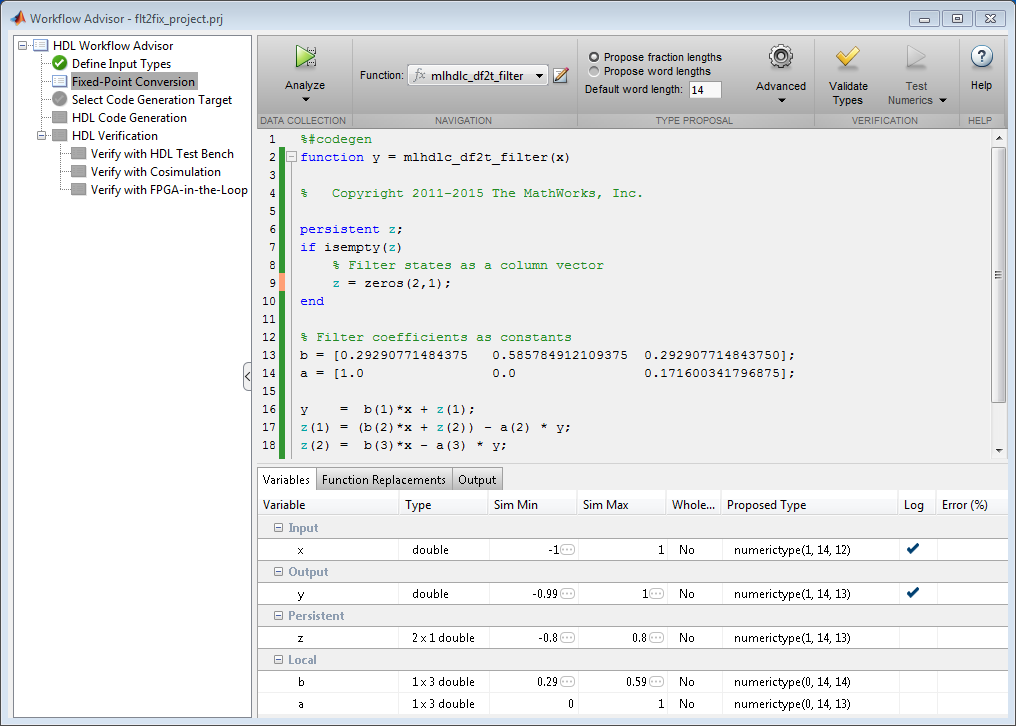Collapse code fold marker at line 2
1016x726 pixels.
pyautogui.click(x=291, y=158)
